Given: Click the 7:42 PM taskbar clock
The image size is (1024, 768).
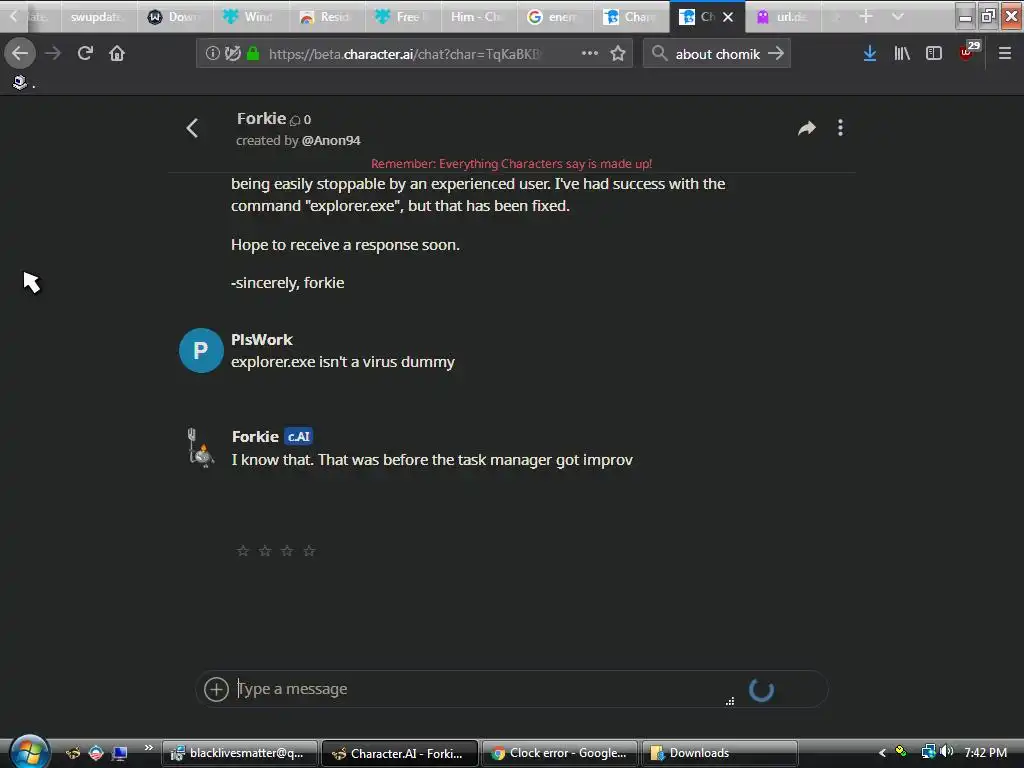Looking at the screenshot, I should [985, 752].
